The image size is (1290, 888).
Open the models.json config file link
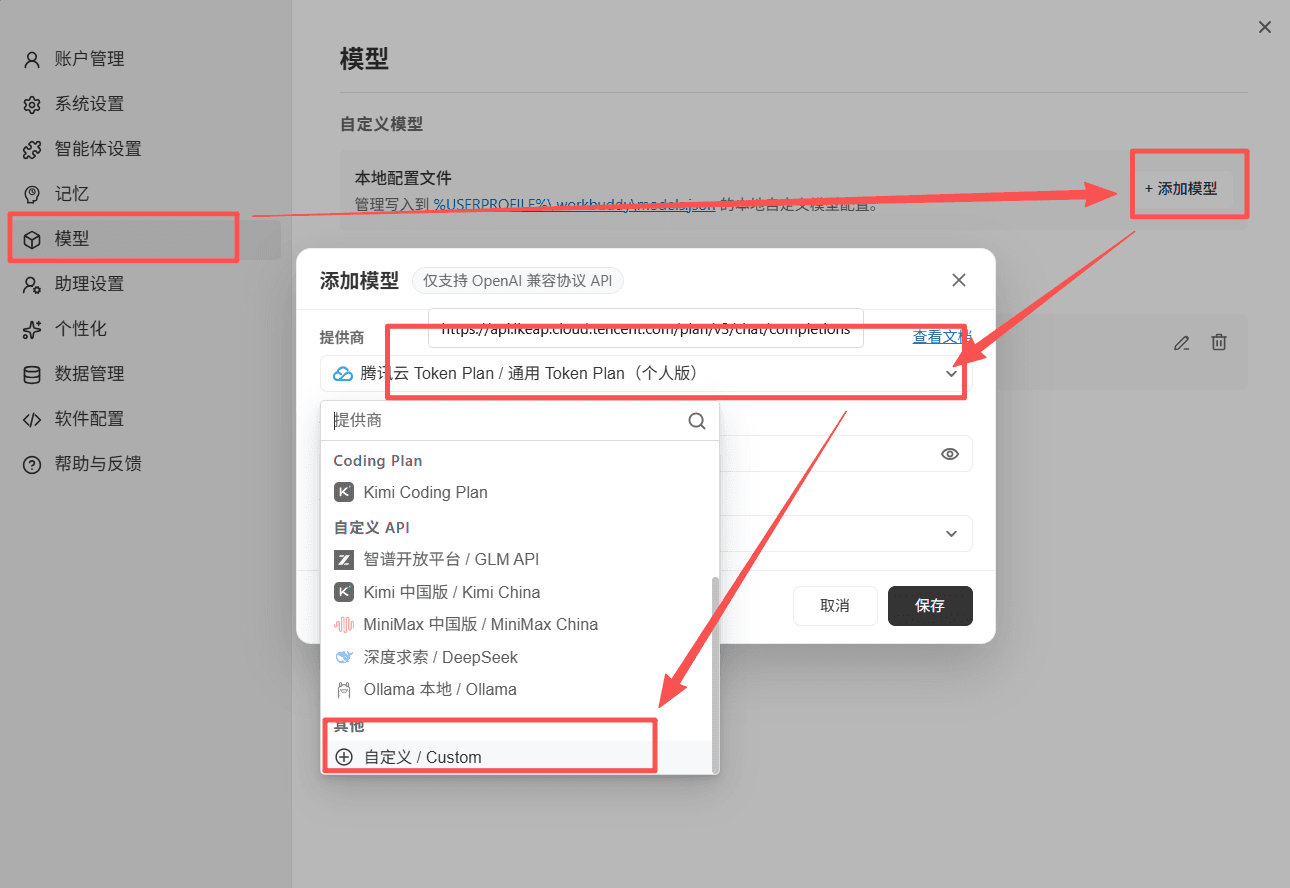pos(574,205)
